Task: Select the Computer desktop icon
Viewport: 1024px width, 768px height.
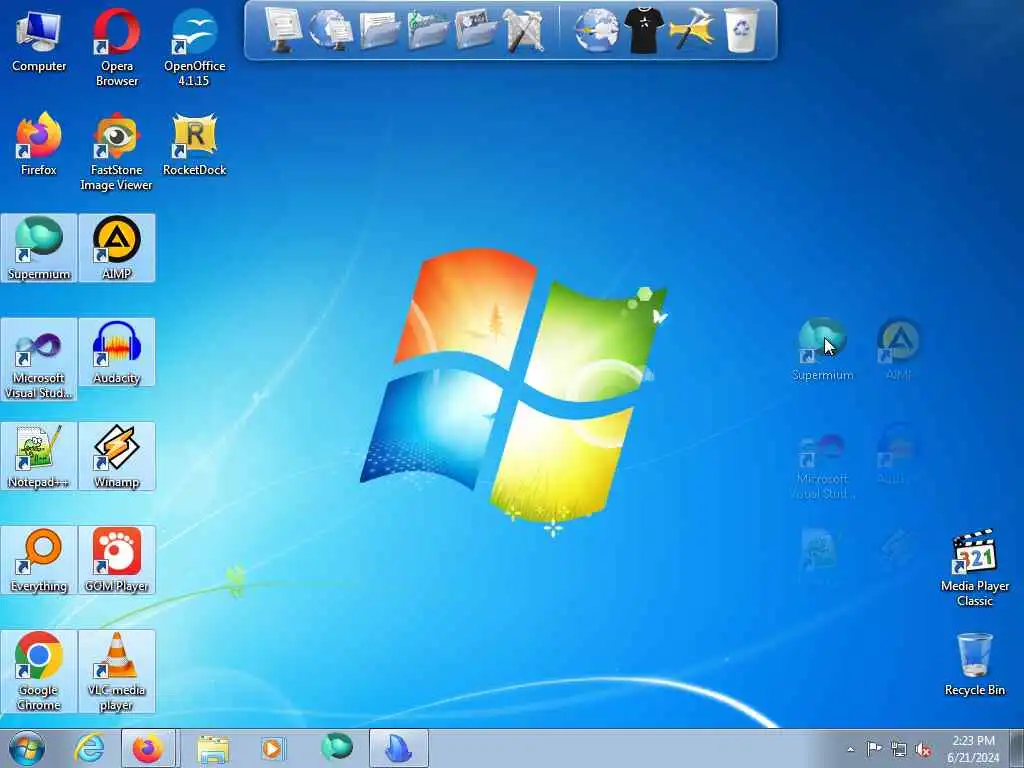Action: pyautogui.click(x=39, y=41)
